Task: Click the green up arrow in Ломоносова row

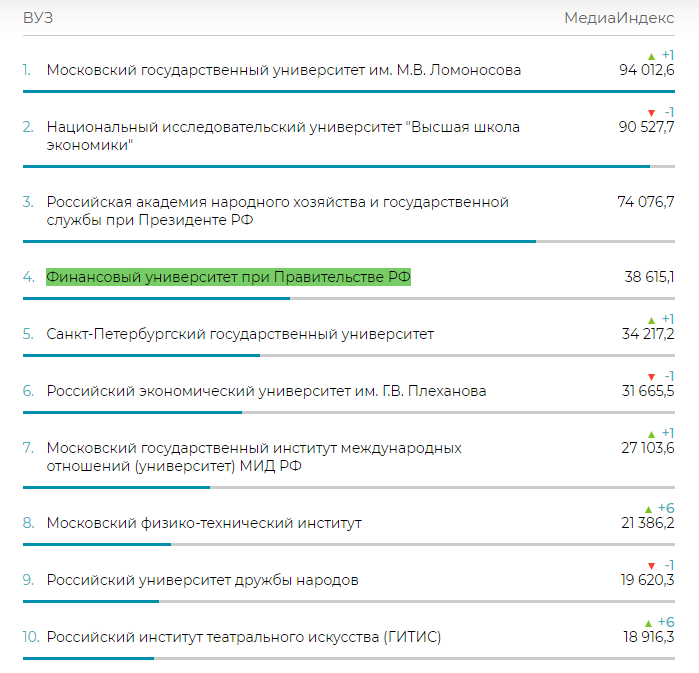Action: pos(652,56)
